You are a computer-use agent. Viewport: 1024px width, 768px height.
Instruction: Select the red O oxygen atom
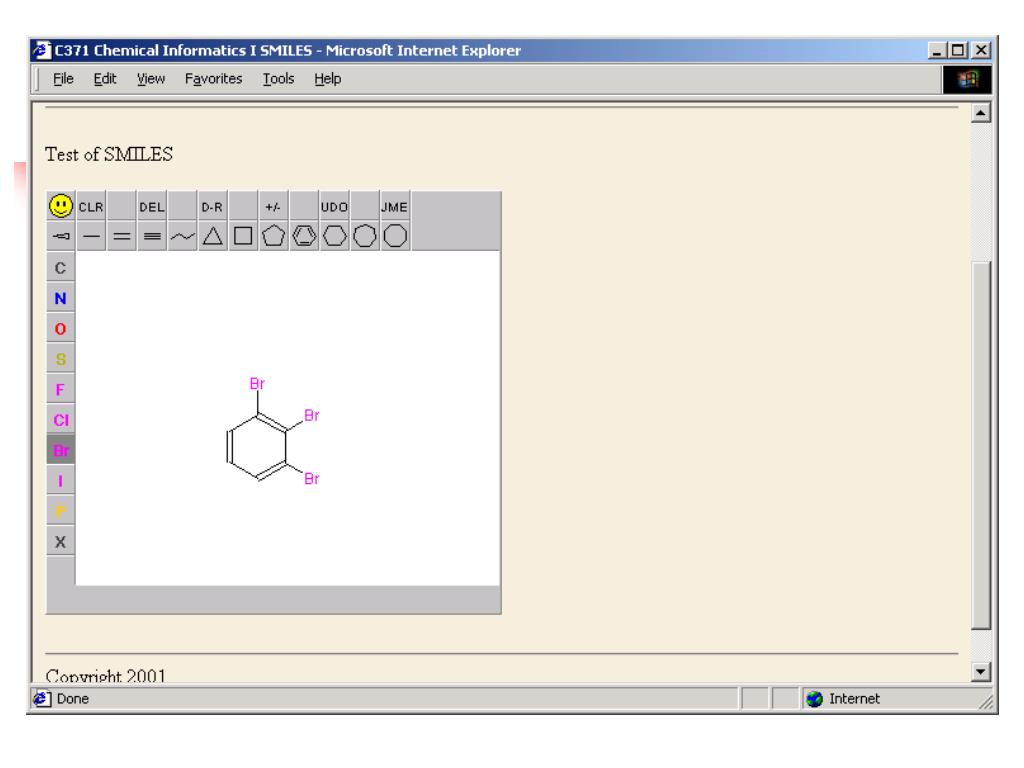(61, 328)
